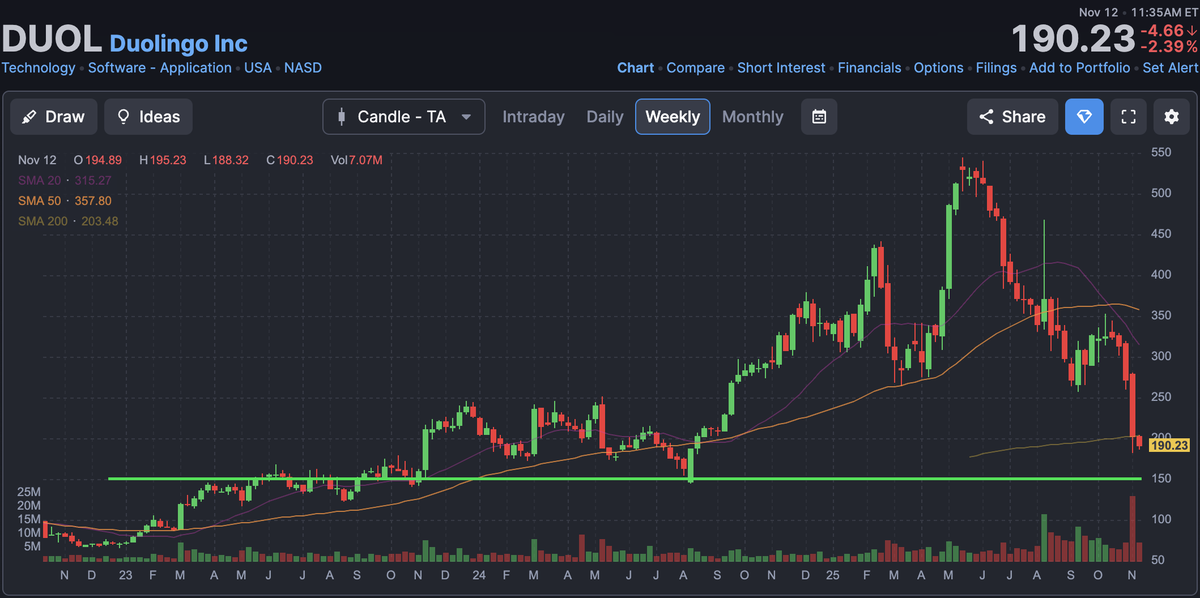Enter fullscreen chart mode

coord(1129,117)
